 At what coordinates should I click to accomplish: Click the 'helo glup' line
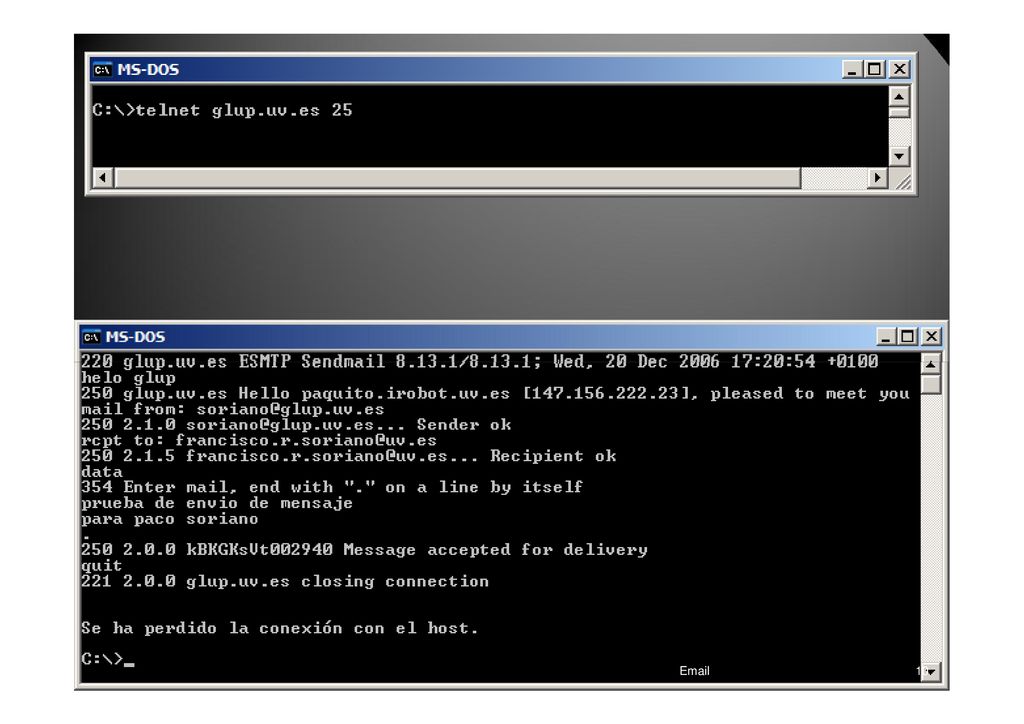coord(128,378)
